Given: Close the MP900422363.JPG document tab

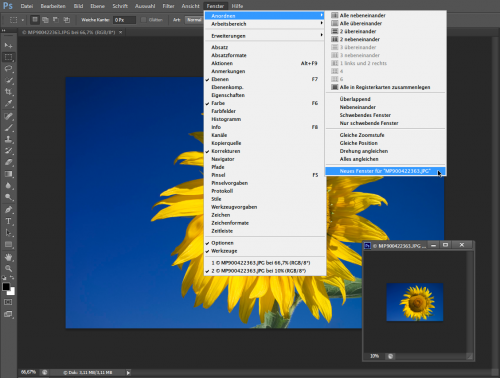Looking at the screenshot, I should 121,32.
